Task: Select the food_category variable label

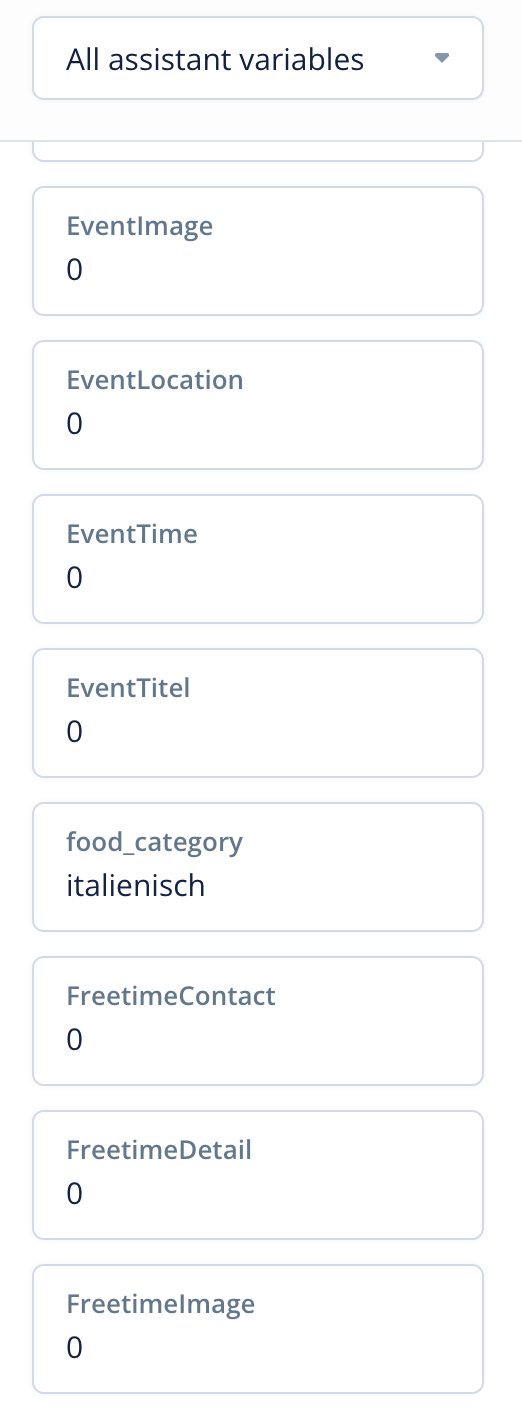Action: pyautogui.click(x=155, y=843)
